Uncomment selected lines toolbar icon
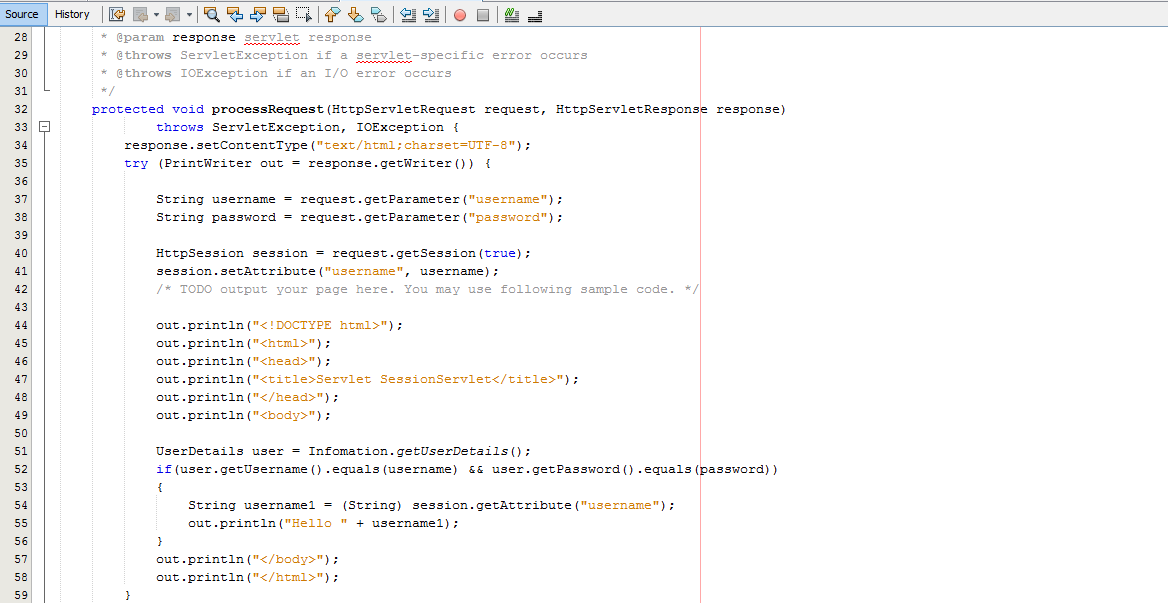 pos(534,15)
